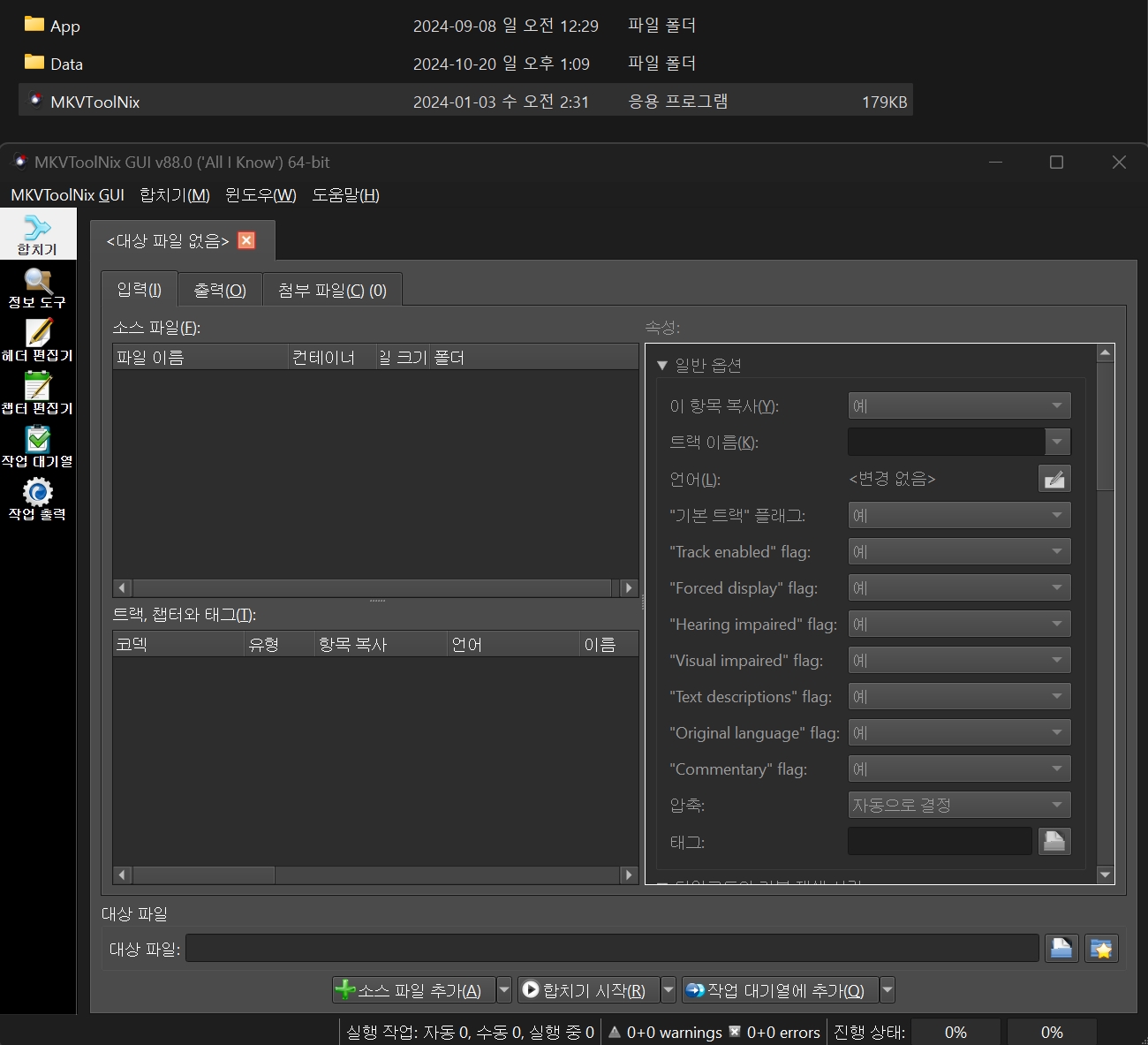Select MKVToolNix file row in Explorer

tap(465, 100)
